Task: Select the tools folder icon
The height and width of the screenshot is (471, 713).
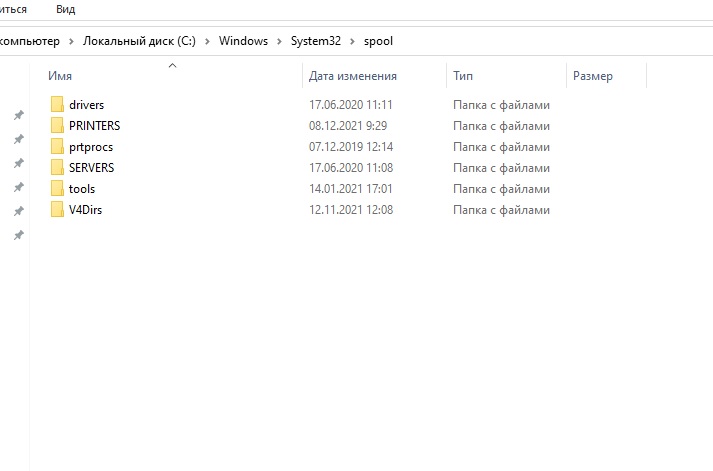Action: tap(57, 188)
